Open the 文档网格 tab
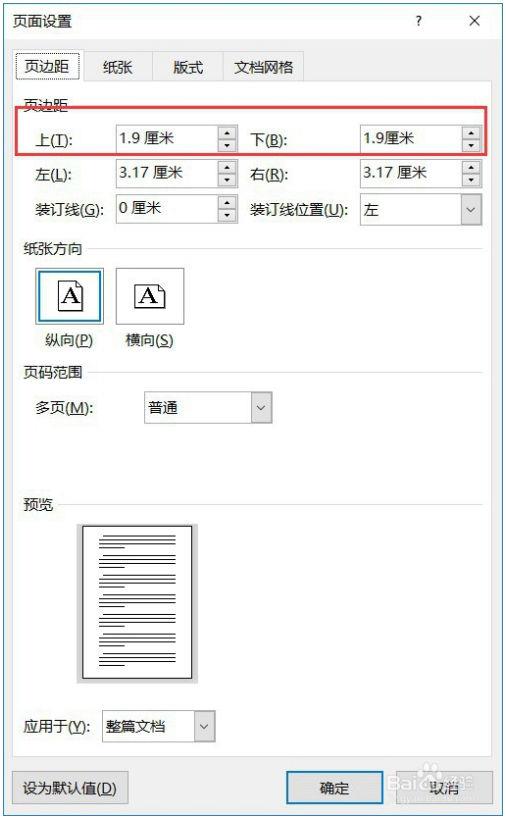This screenshot has width=506, height=819. point(264,67)
